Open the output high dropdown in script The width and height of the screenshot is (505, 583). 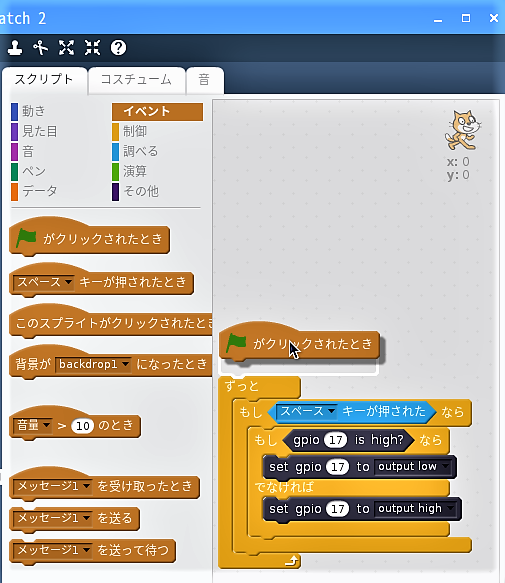point(415,508)
